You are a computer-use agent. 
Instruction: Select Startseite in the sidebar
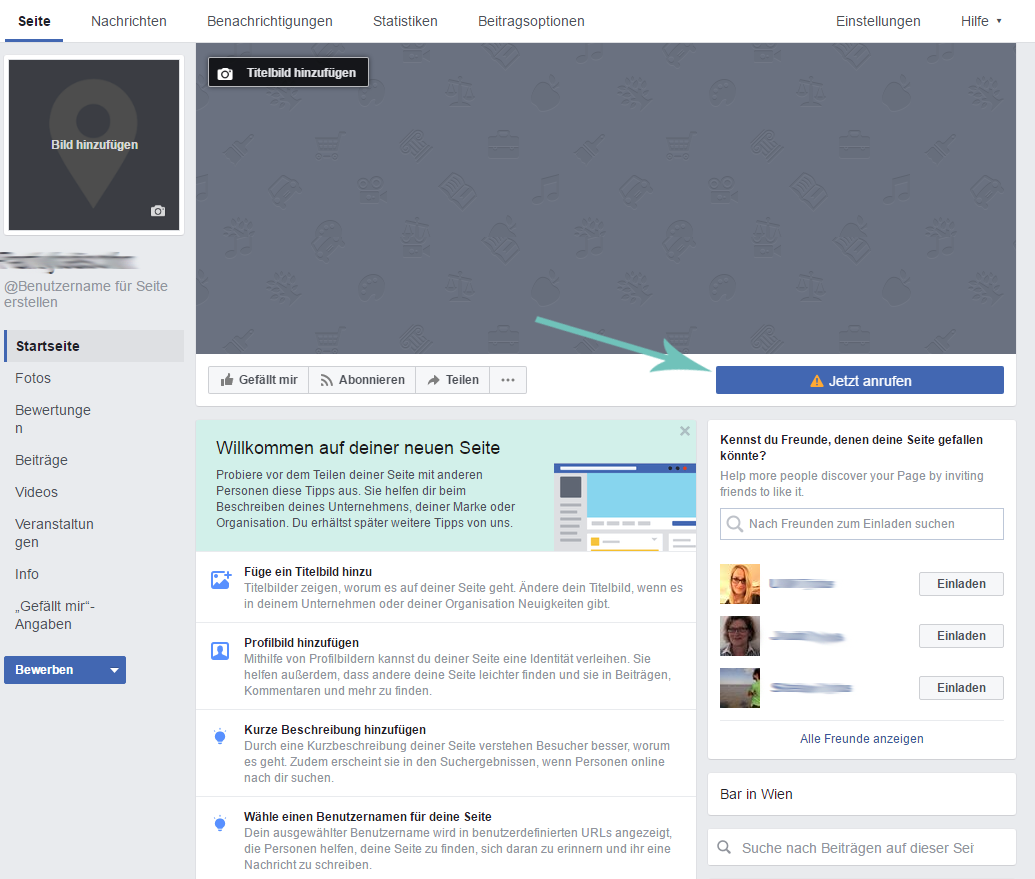click(94, 346)
